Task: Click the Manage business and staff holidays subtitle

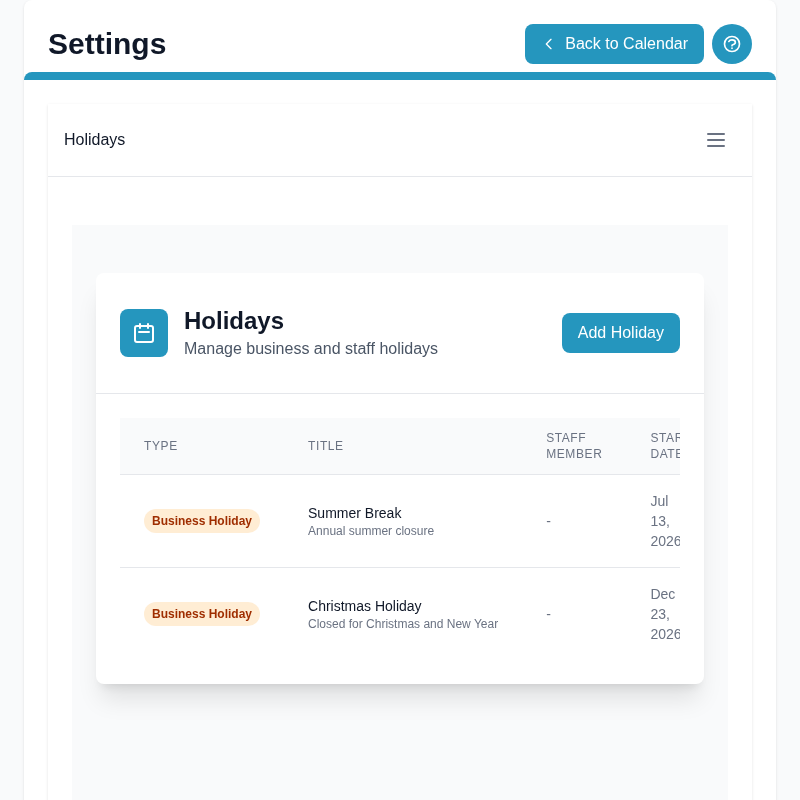Action: pos(311,349)
